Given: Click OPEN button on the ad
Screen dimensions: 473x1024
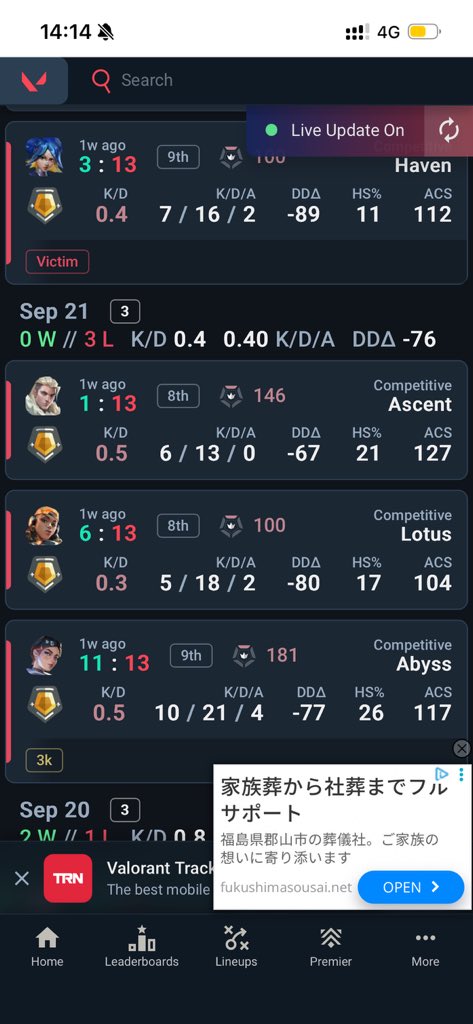Looking at the screenshot, I should 411,887.
